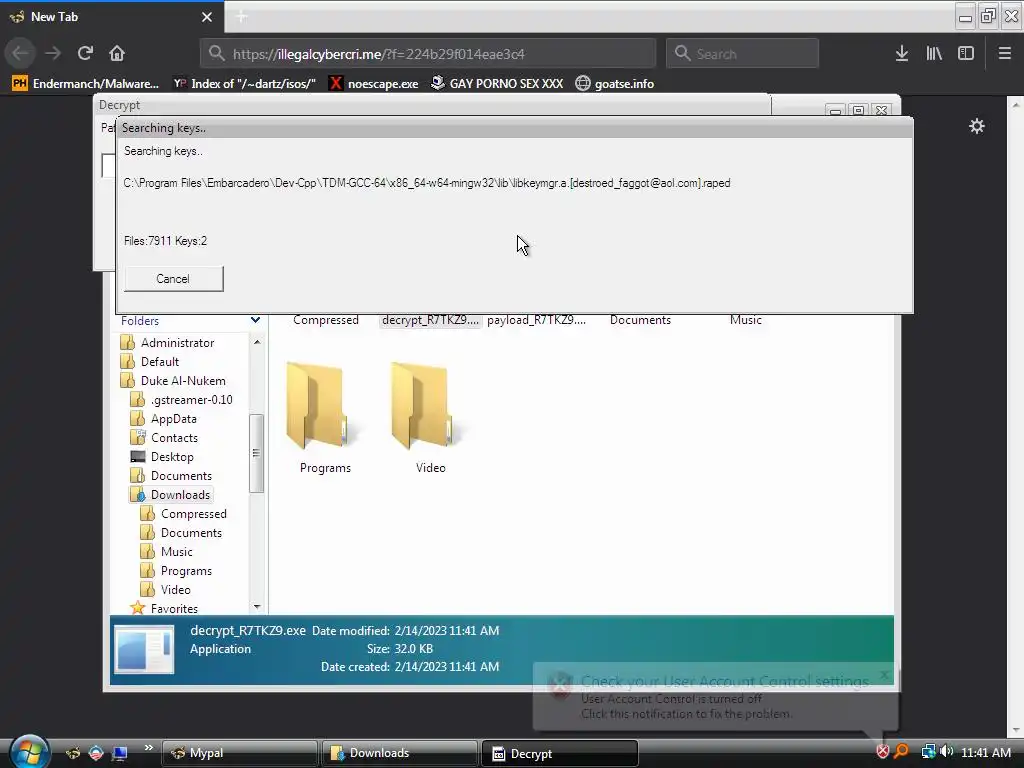The image size is (1024, 768).
Task: Switch to Decrypt taskbar button
Action: (x=560, y=753)
